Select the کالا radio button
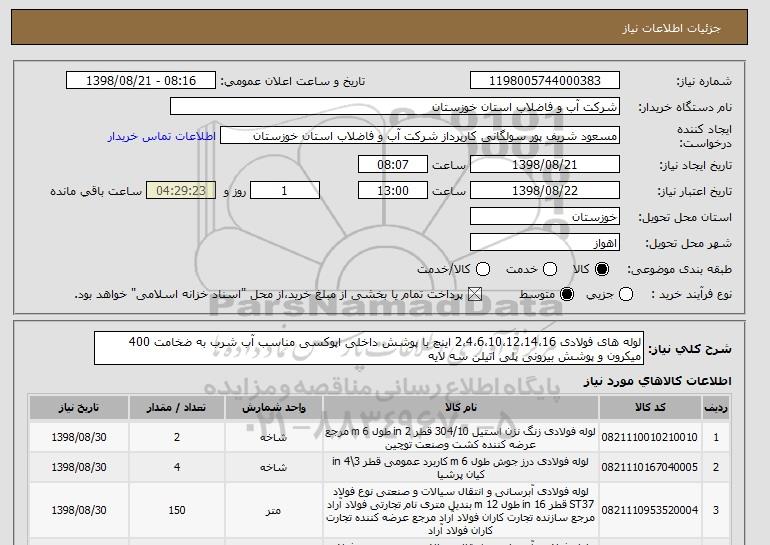The image size is (770, 545). click(602, 269)
